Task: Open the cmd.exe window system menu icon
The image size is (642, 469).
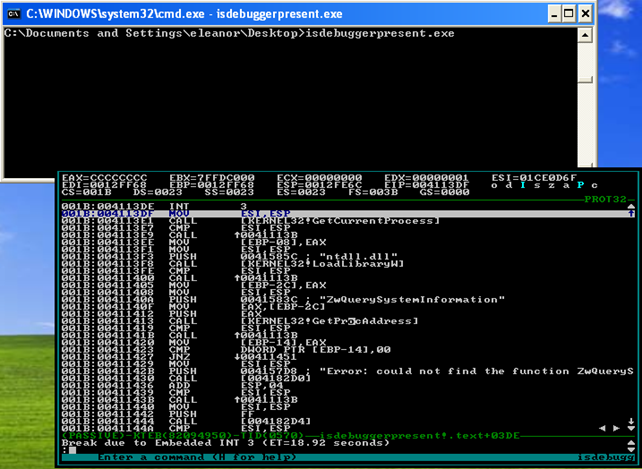Action: (x=13, y=12)
